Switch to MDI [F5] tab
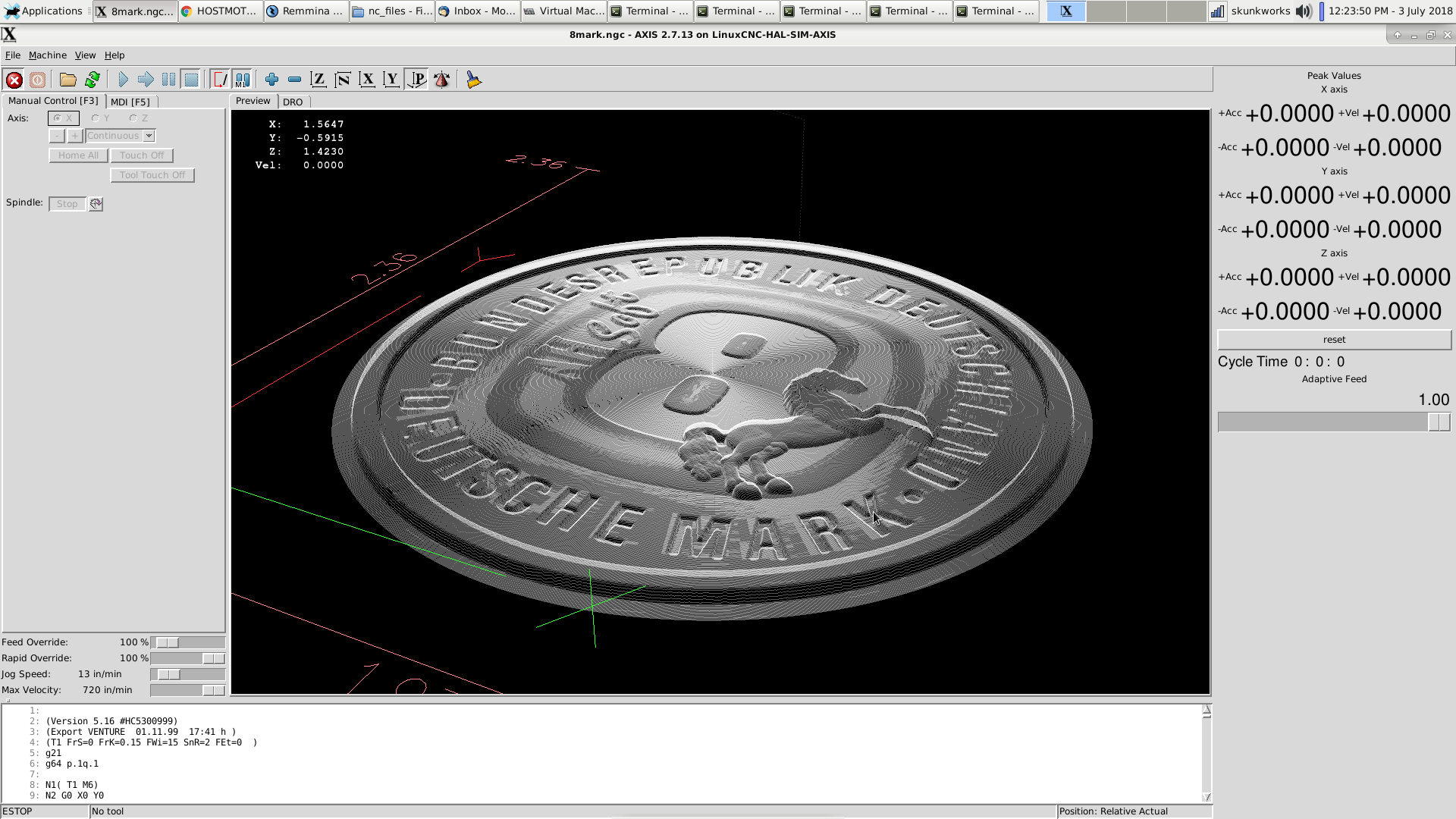Viewport: 1456px width, 819px height. [x=130, y=102]
